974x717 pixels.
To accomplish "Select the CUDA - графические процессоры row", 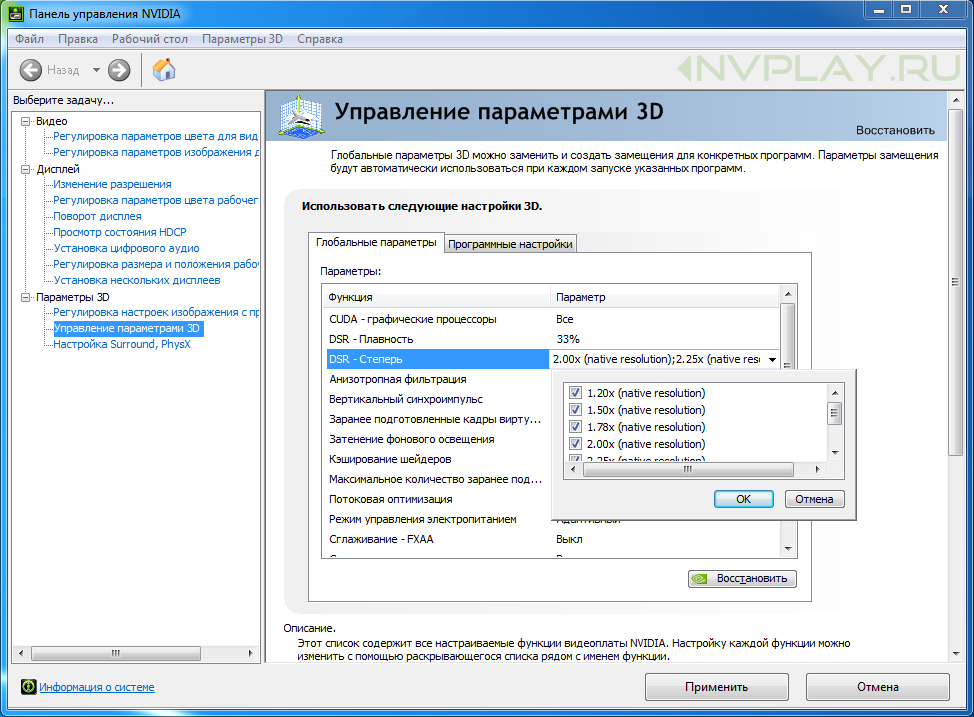I will coord(553,319).
